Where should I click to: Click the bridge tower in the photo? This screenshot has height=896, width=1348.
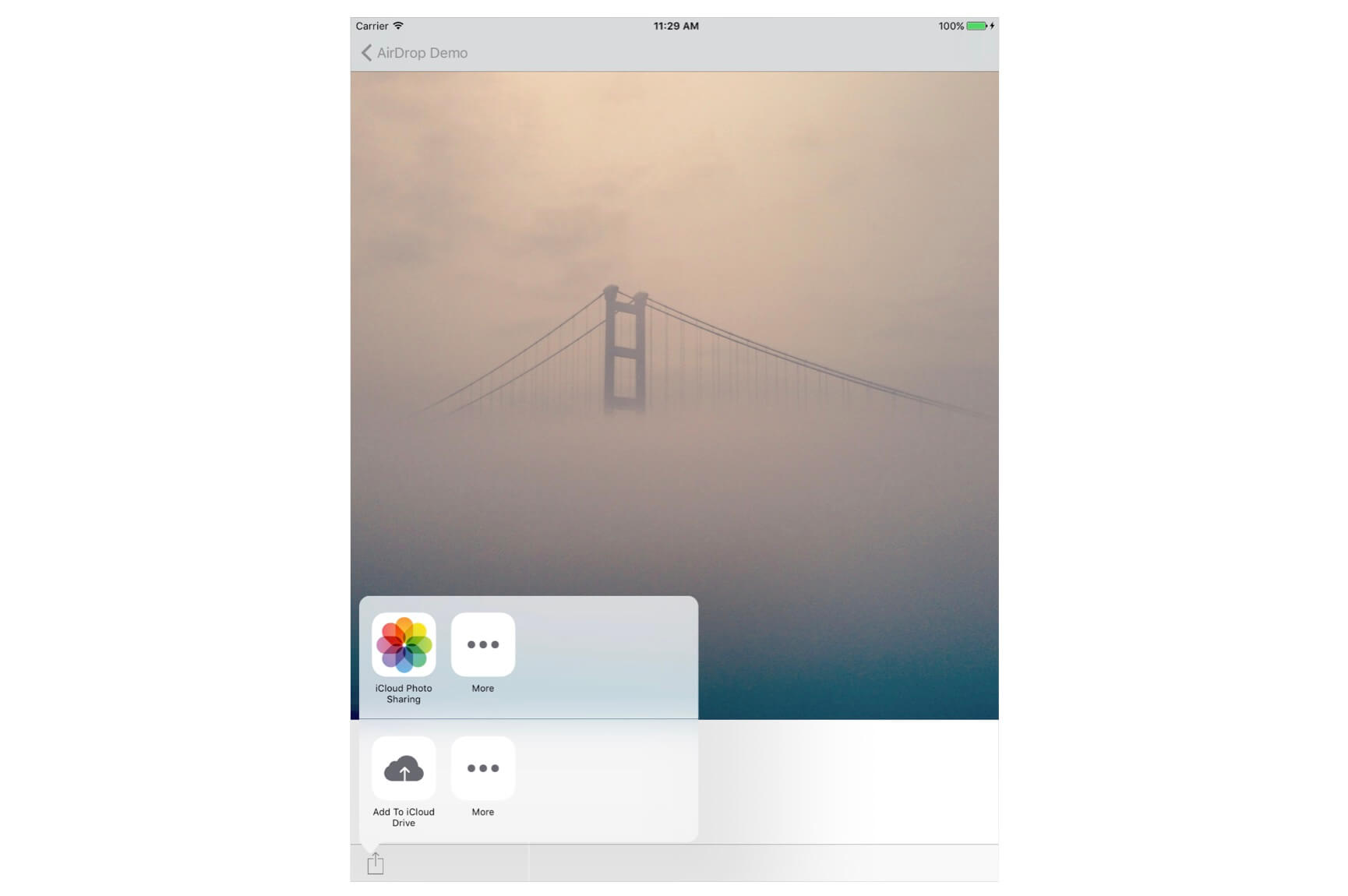pos(625,351)
